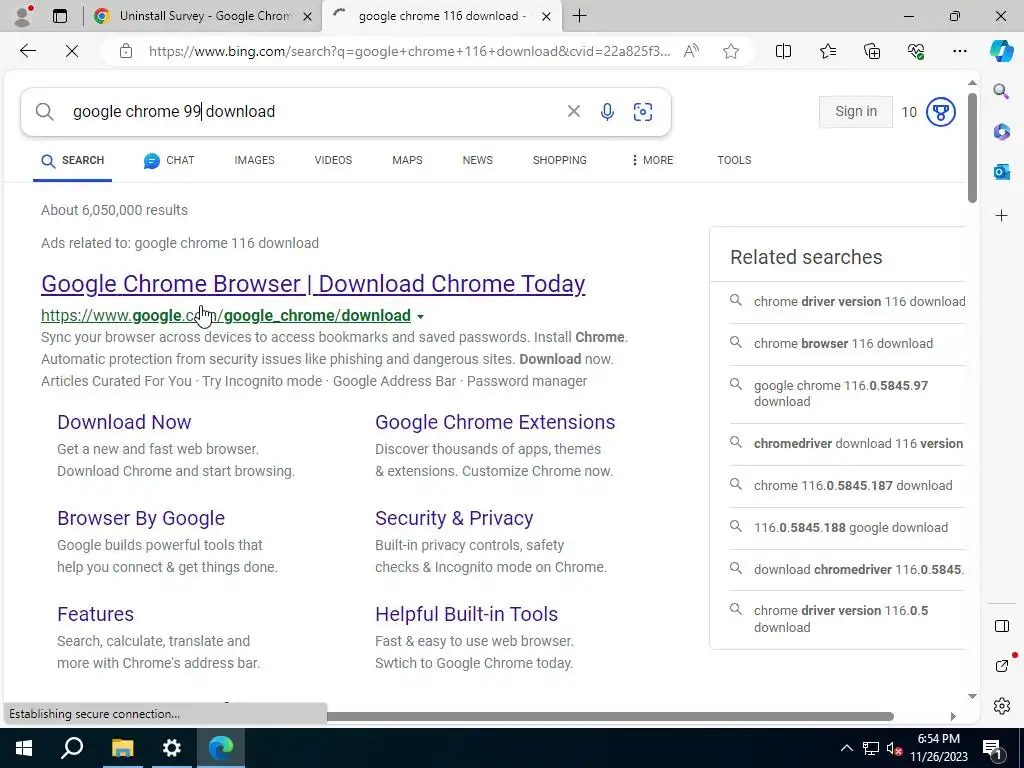Search using an image icon

643,112
